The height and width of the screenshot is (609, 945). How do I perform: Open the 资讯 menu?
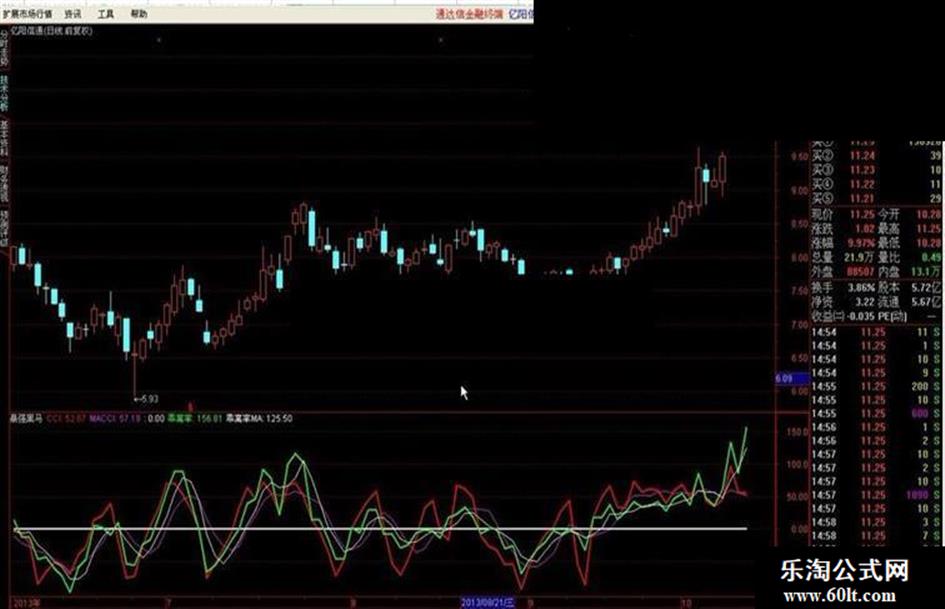[x=73, y=13]
